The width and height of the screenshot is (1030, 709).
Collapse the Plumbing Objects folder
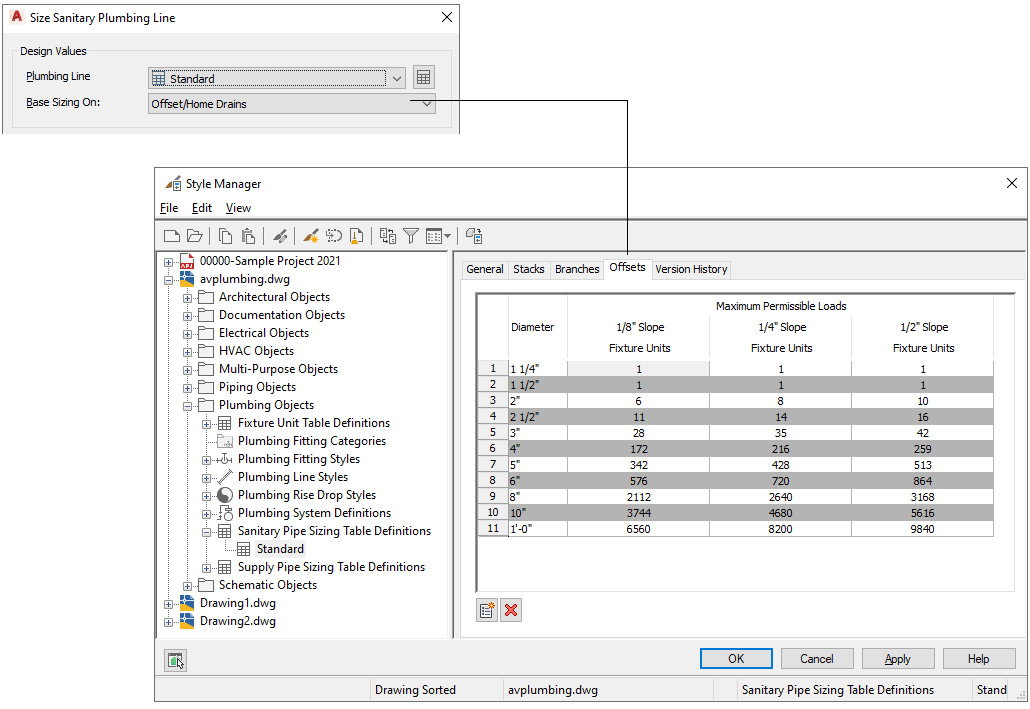[x=187, y=406]
